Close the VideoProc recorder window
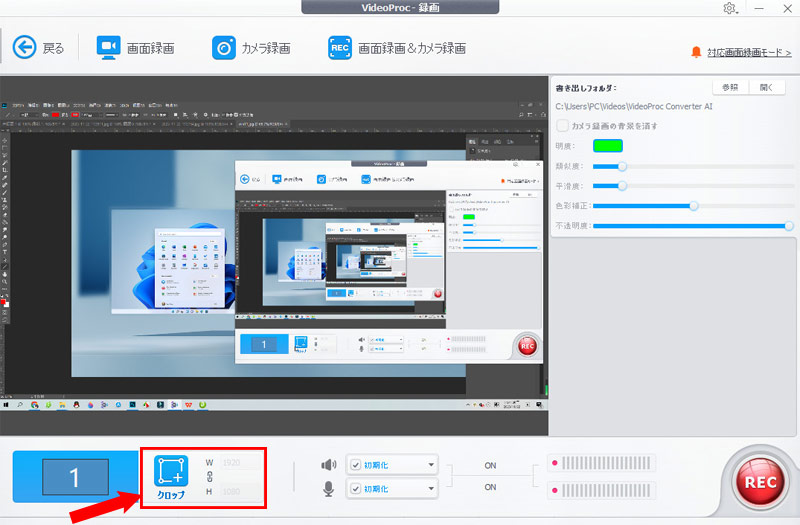Viewport: 800px width, 525px height. [x=787, y=8]
